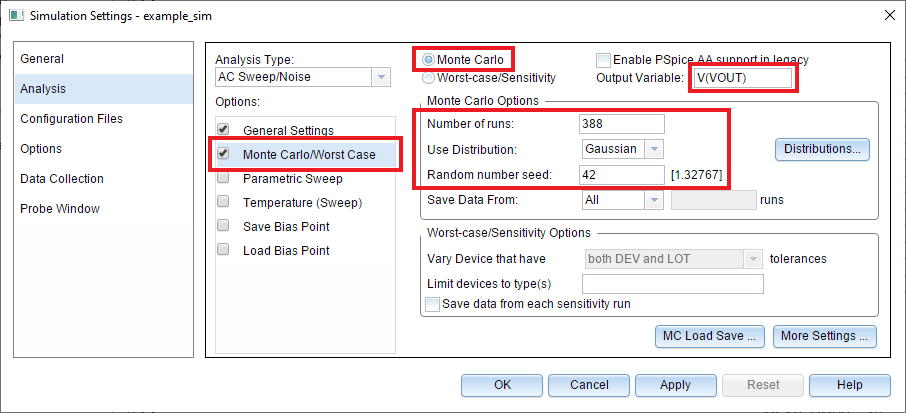Click the Number of runs field

click(x=621, y=124)
